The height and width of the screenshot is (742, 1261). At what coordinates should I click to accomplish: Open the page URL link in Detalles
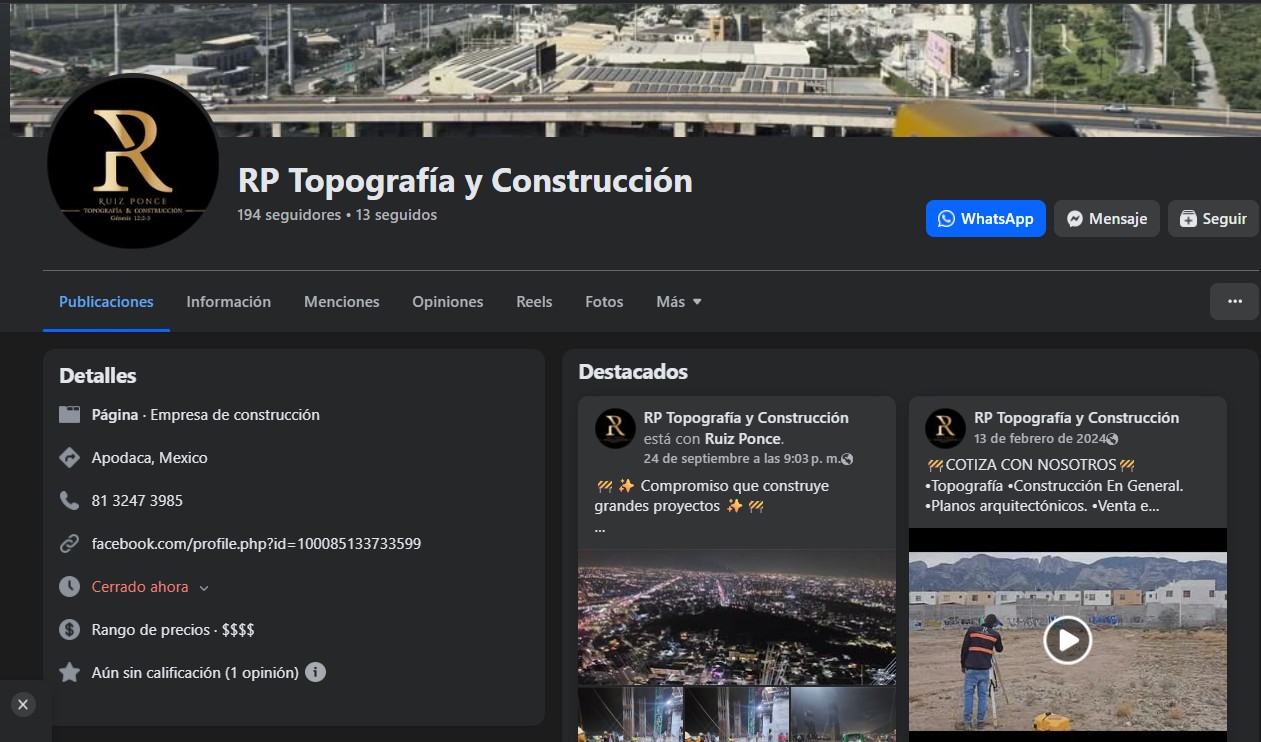[x=255, y=543]
